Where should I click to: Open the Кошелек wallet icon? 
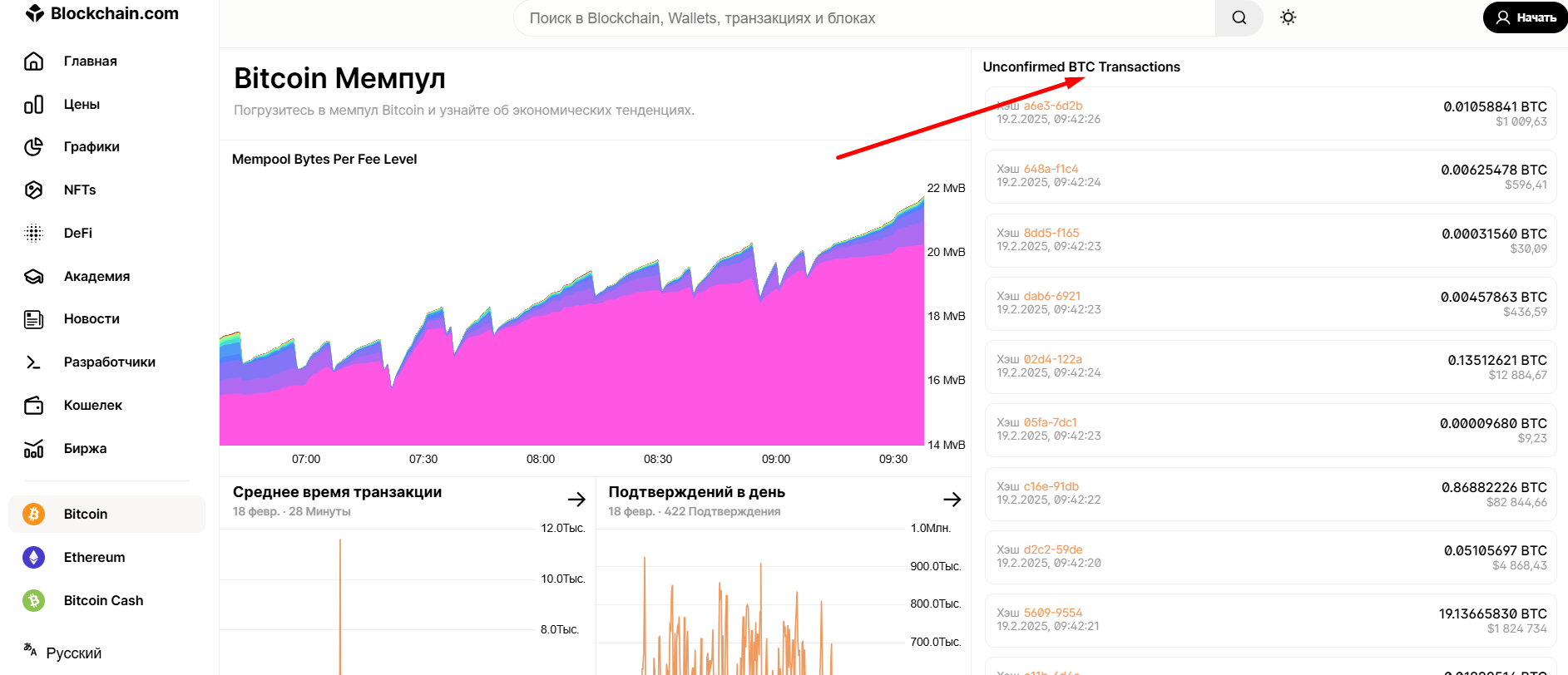pos(34,405)
